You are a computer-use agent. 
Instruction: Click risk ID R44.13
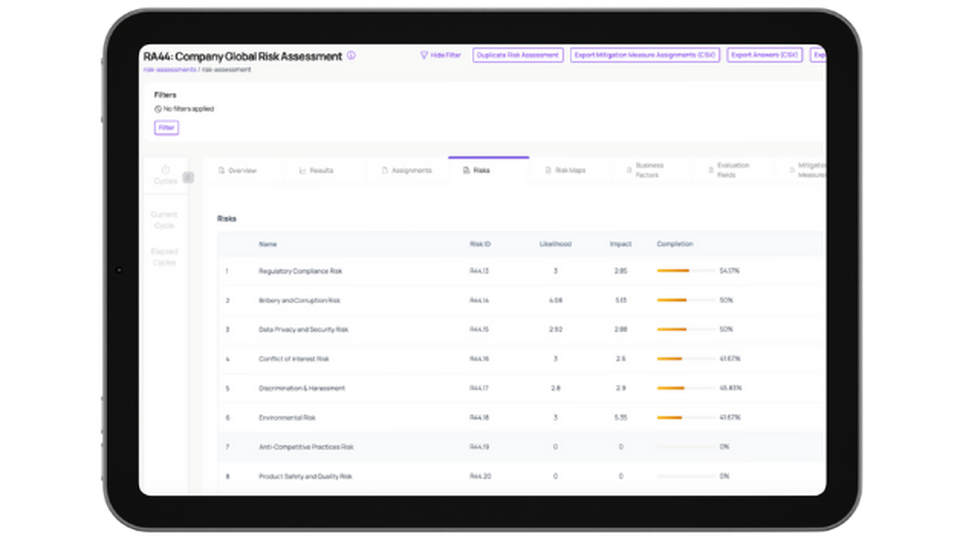tap(479, 271)
